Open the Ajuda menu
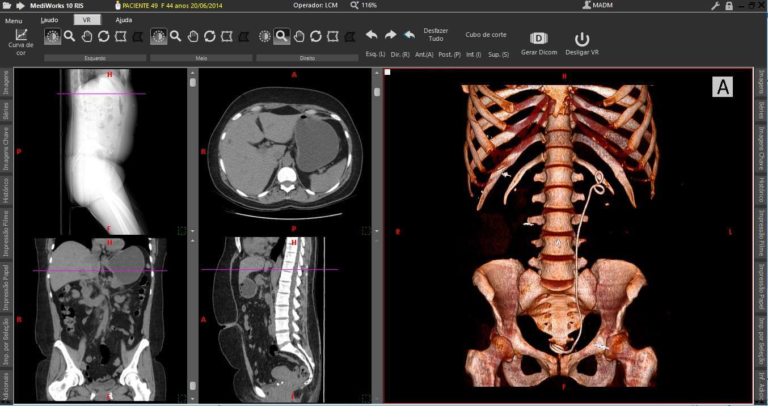Screen dimensions: 768x406 click(123, 20)
